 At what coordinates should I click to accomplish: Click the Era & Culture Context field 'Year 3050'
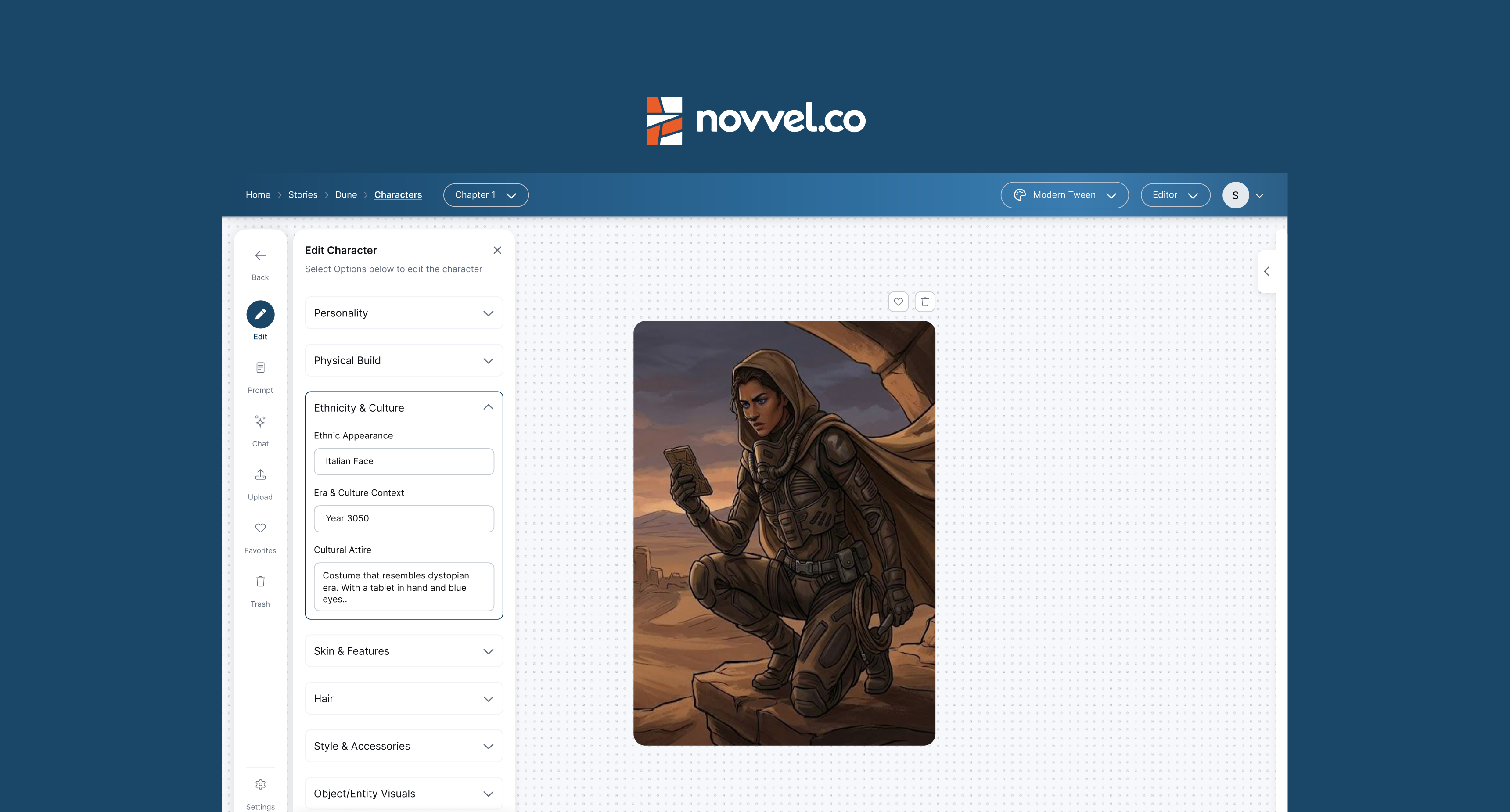[404, 519]
